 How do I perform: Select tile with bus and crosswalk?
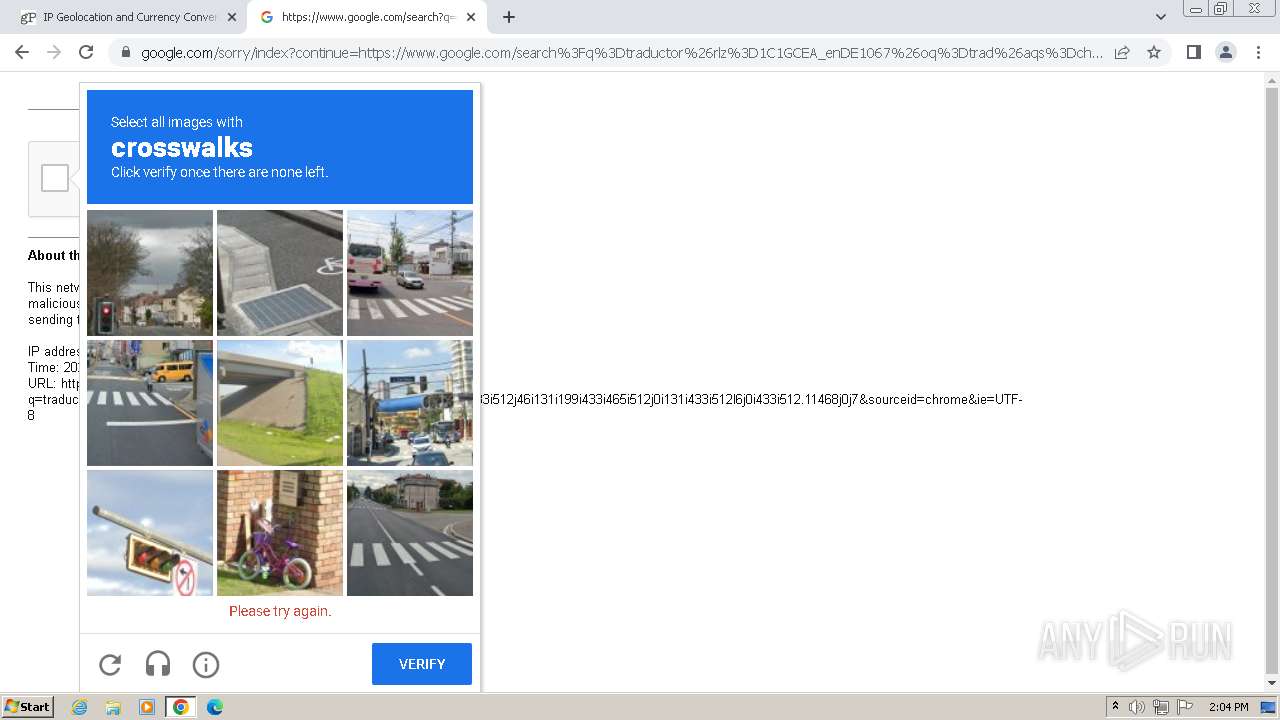pos(410,273)
